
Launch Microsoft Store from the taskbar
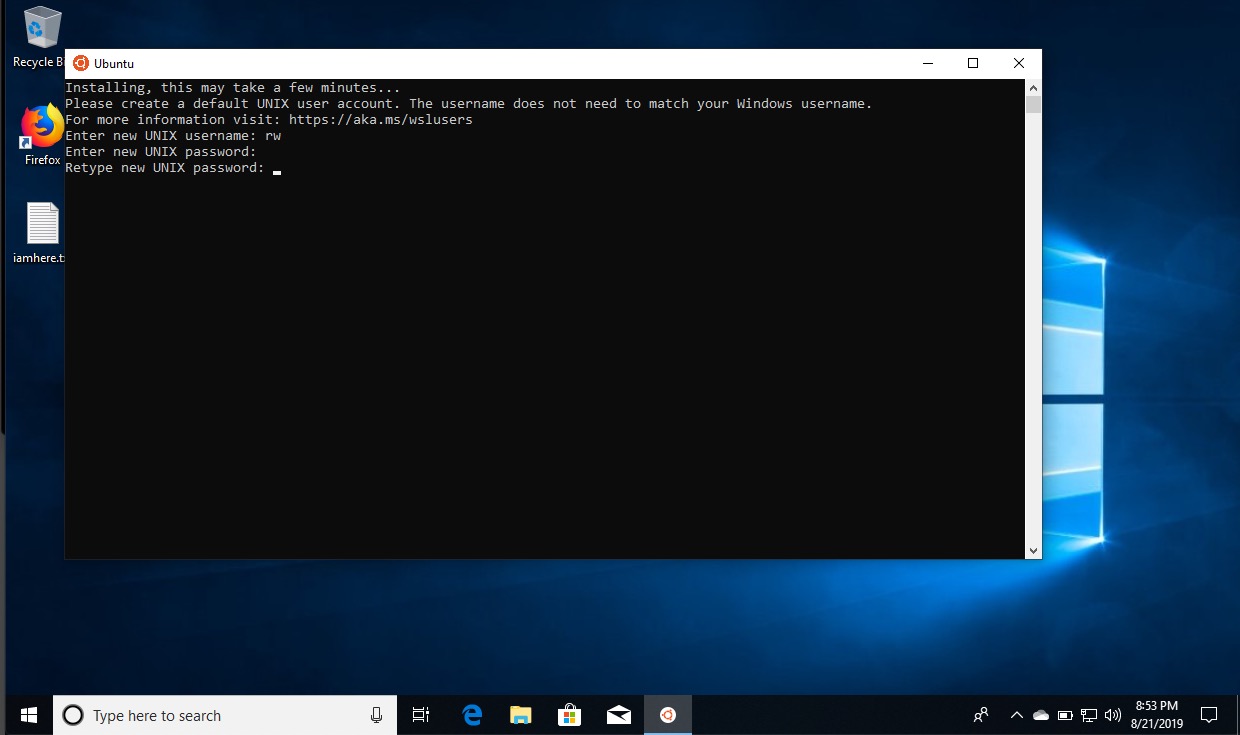tap(569, 715)
